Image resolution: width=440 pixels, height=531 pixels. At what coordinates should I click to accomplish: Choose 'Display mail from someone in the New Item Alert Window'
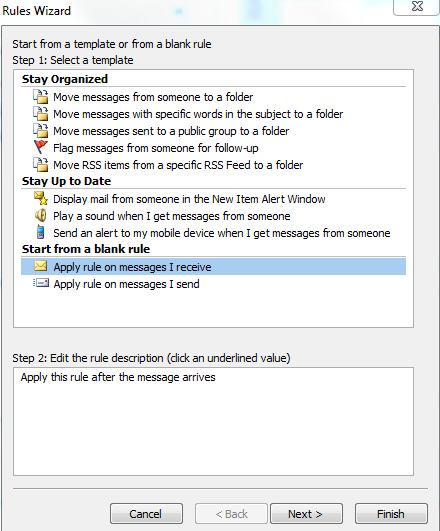click(x=189, y=199)
